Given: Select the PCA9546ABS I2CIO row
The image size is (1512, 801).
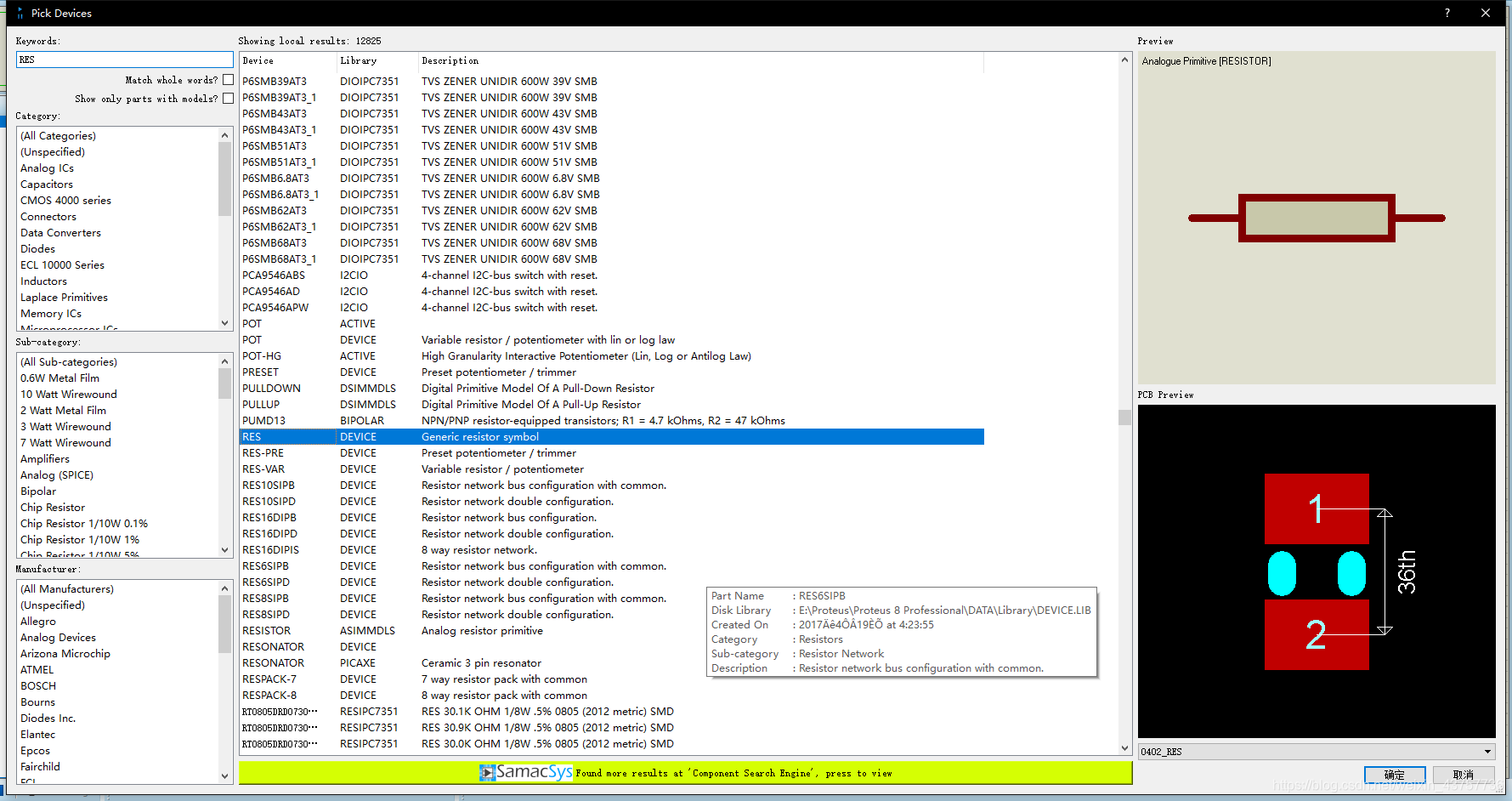Looking at the screenshot, I should click(612, 275).
